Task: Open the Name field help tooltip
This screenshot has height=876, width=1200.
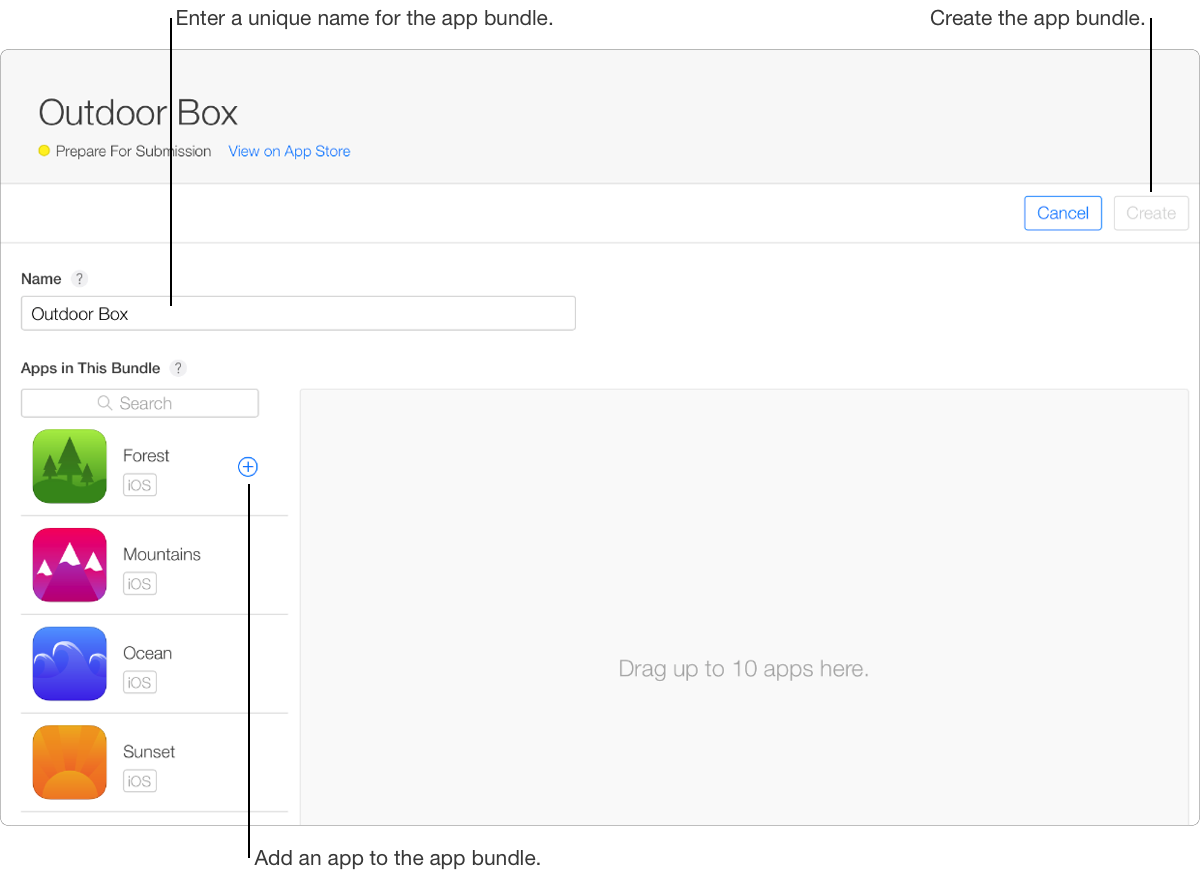Action: pyautogui.click(x=79, y=279)
